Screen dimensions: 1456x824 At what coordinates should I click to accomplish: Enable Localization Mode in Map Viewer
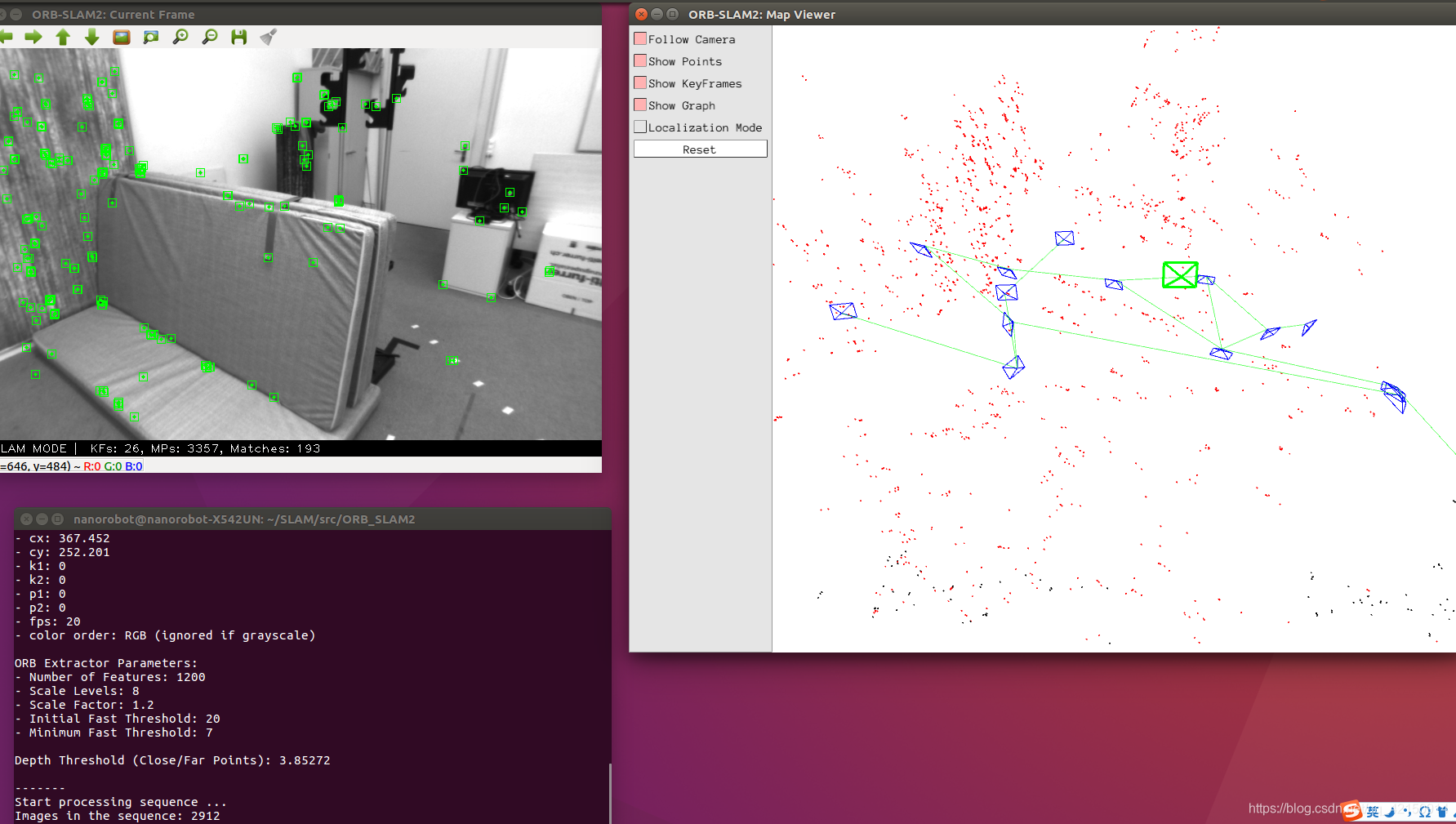[x=641, y=127]
